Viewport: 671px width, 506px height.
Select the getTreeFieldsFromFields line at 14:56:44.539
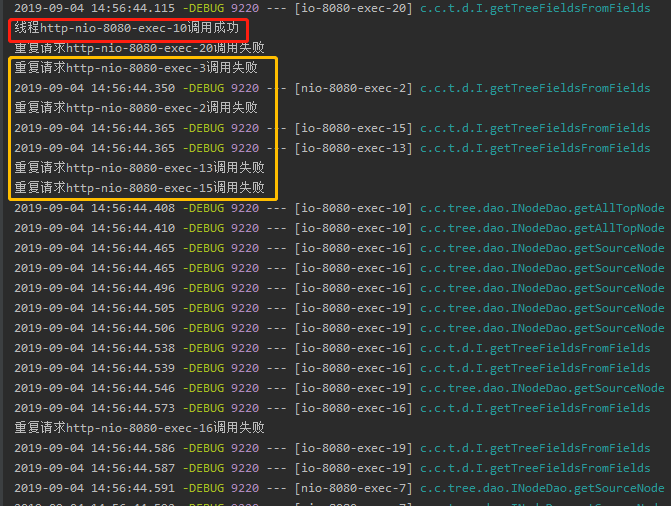(x=333, y=368)
